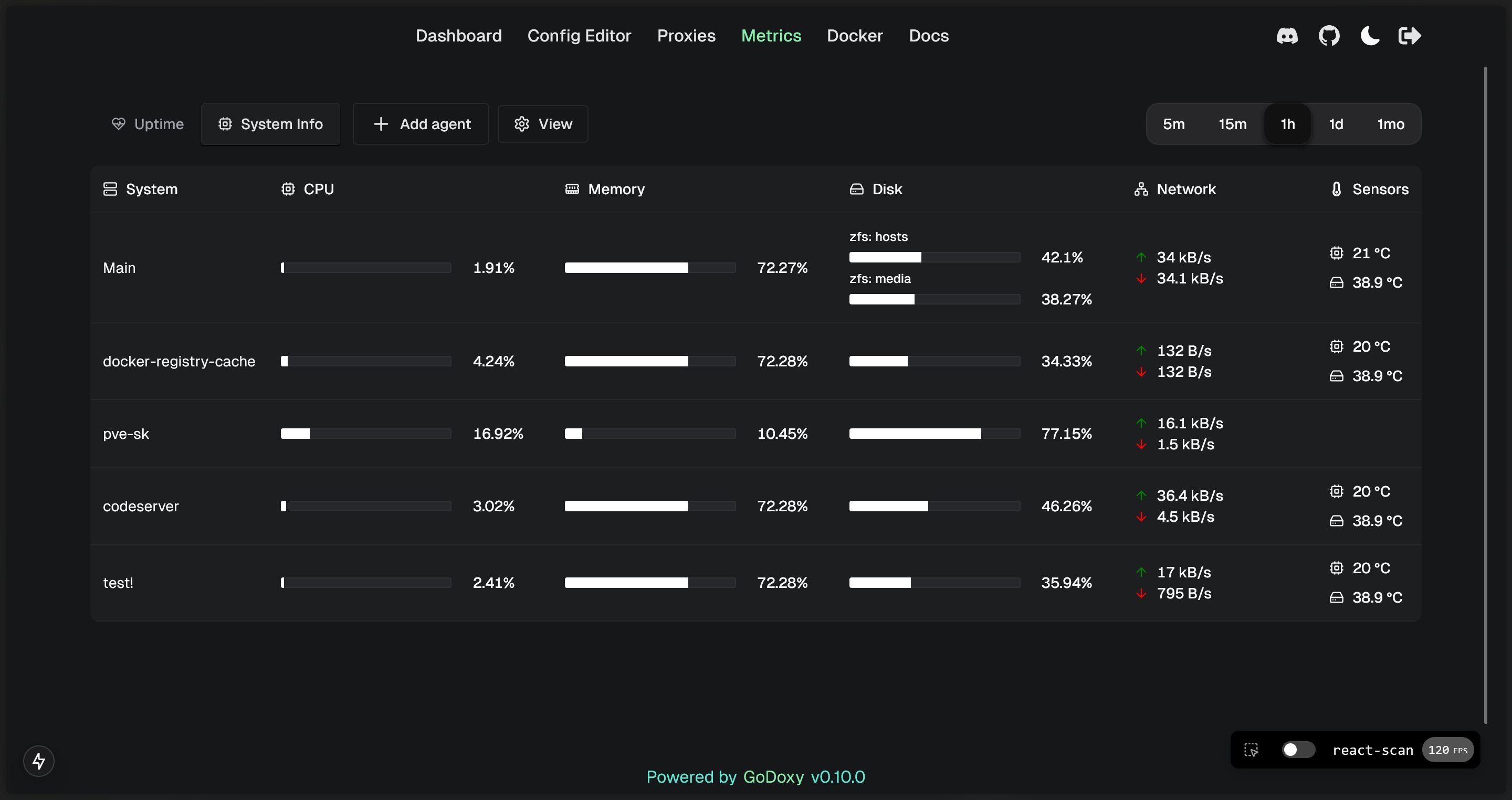Select the 1d time range
The width and height of the screenshot is (1512, 800).
pos(1336,124)
